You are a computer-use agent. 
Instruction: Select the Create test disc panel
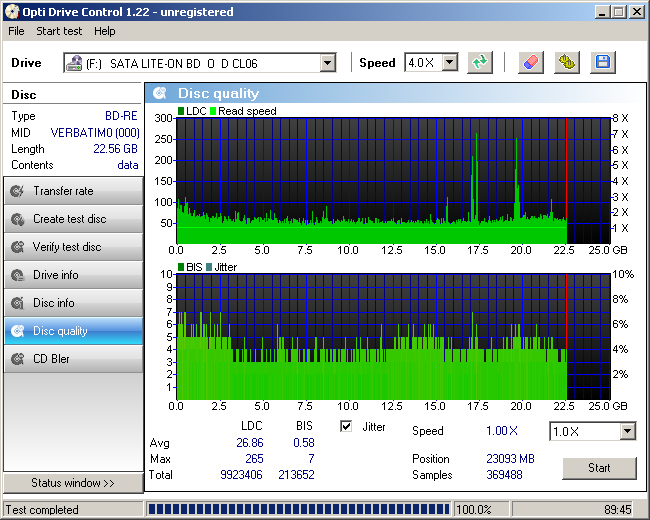pyautogui.click(x=73, y=219)
